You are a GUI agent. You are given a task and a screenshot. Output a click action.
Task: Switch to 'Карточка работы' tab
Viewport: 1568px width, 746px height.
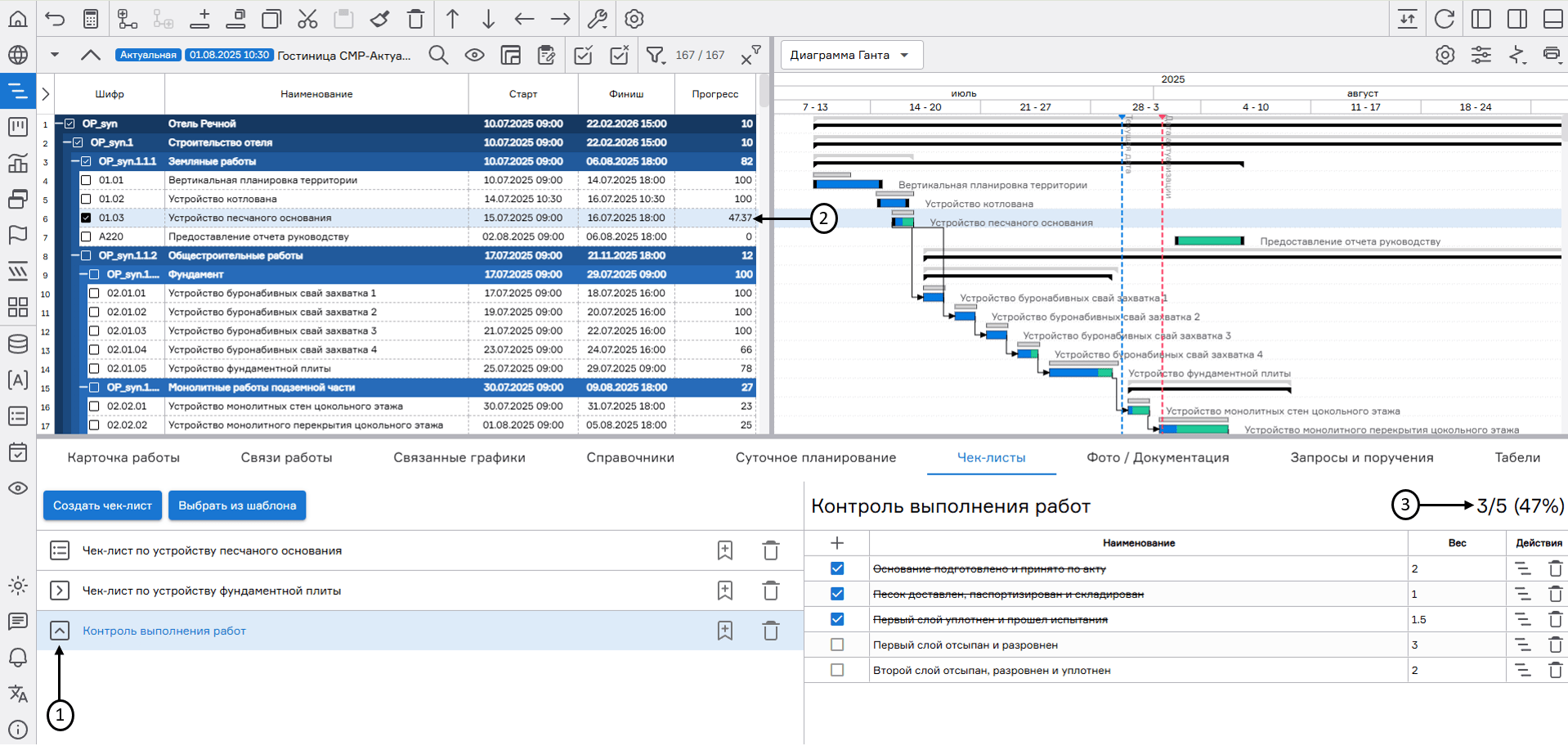[x=123, y=457]
